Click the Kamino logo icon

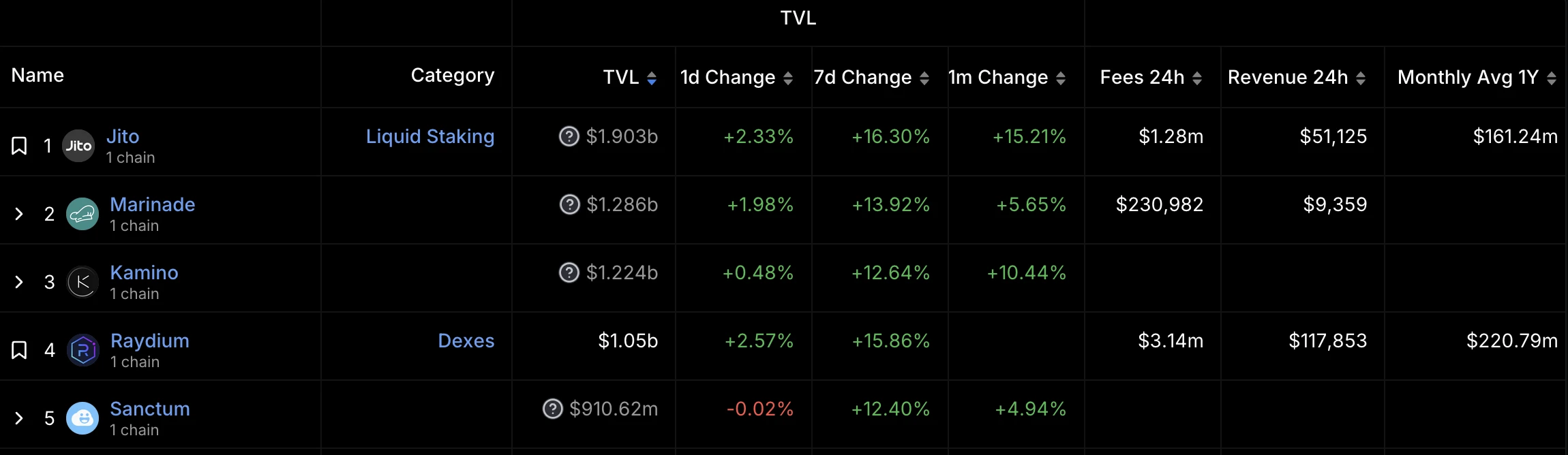82,282
